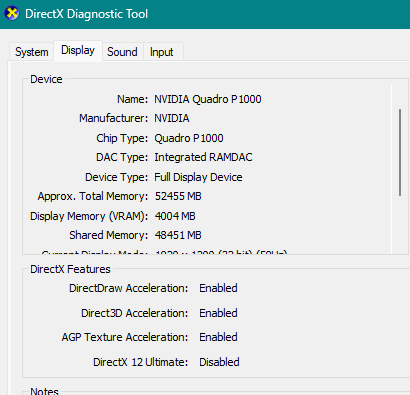Click the Direct3D Acceleration label
Screen dimensions: 410x395
pos(135,313)
